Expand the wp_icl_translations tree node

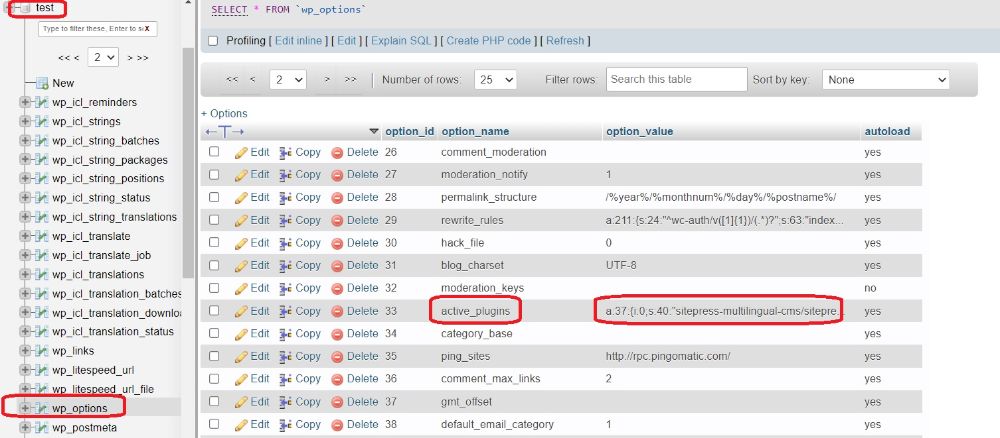tap(25, 274)
